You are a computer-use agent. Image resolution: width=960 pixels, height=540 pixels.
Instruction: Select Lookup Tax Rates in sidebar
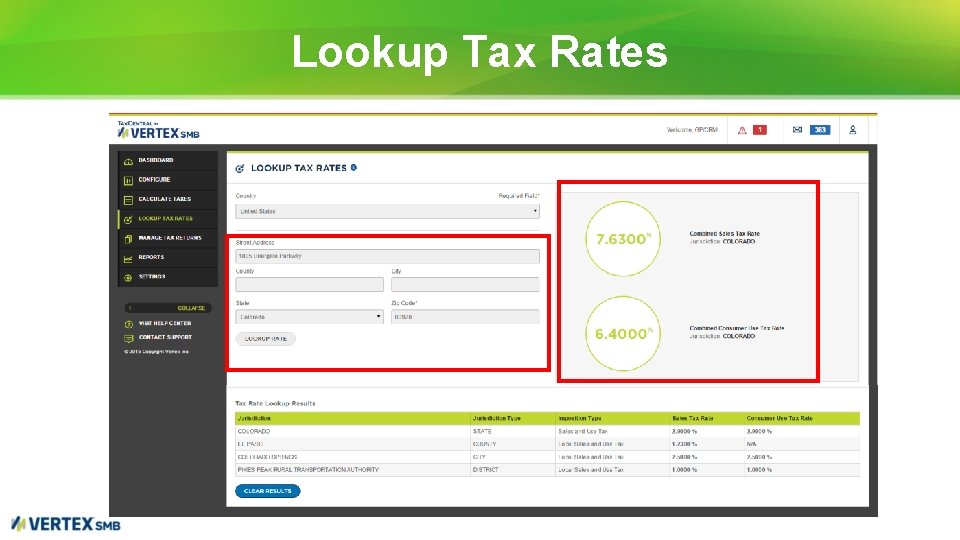(168, 219)
